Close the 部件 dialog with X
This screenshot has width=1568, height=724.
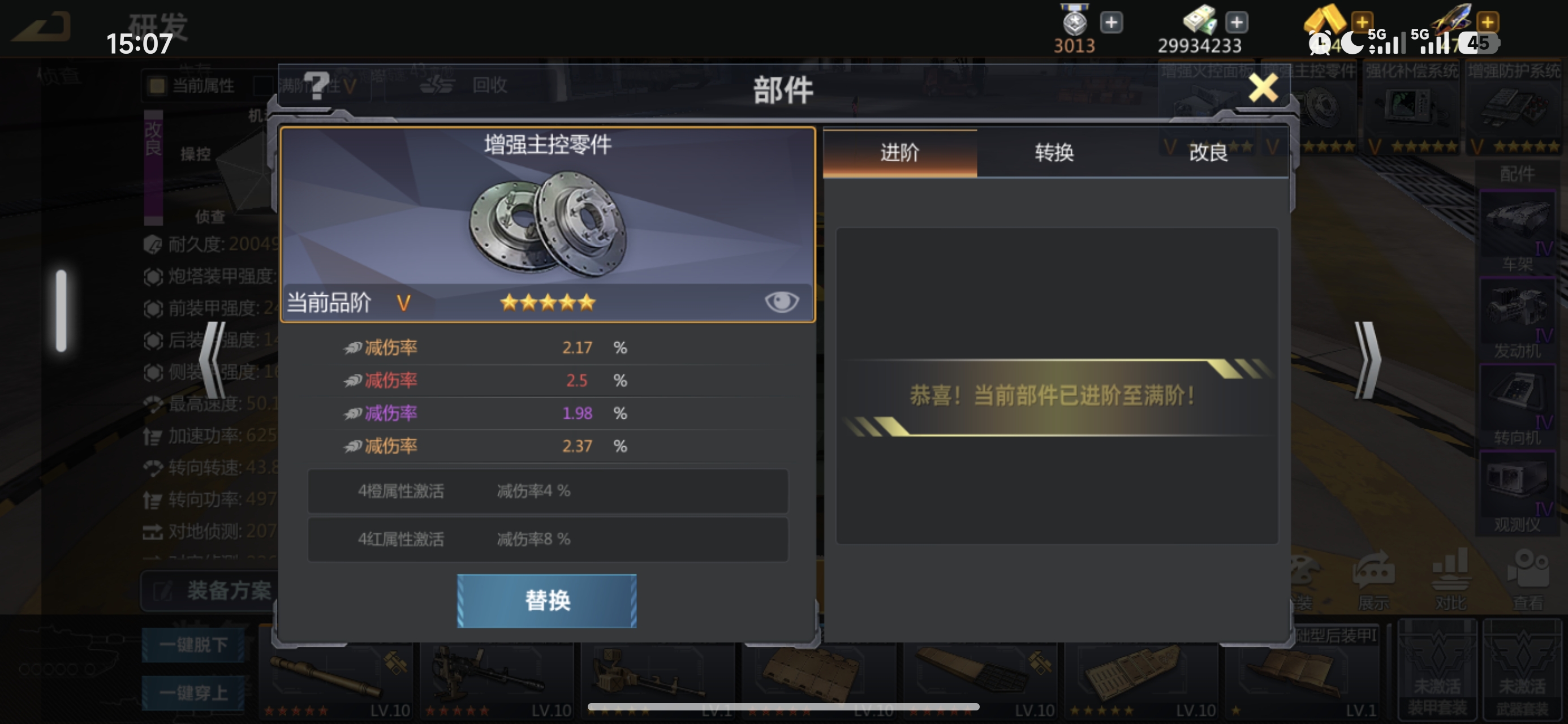(1263, 88)
